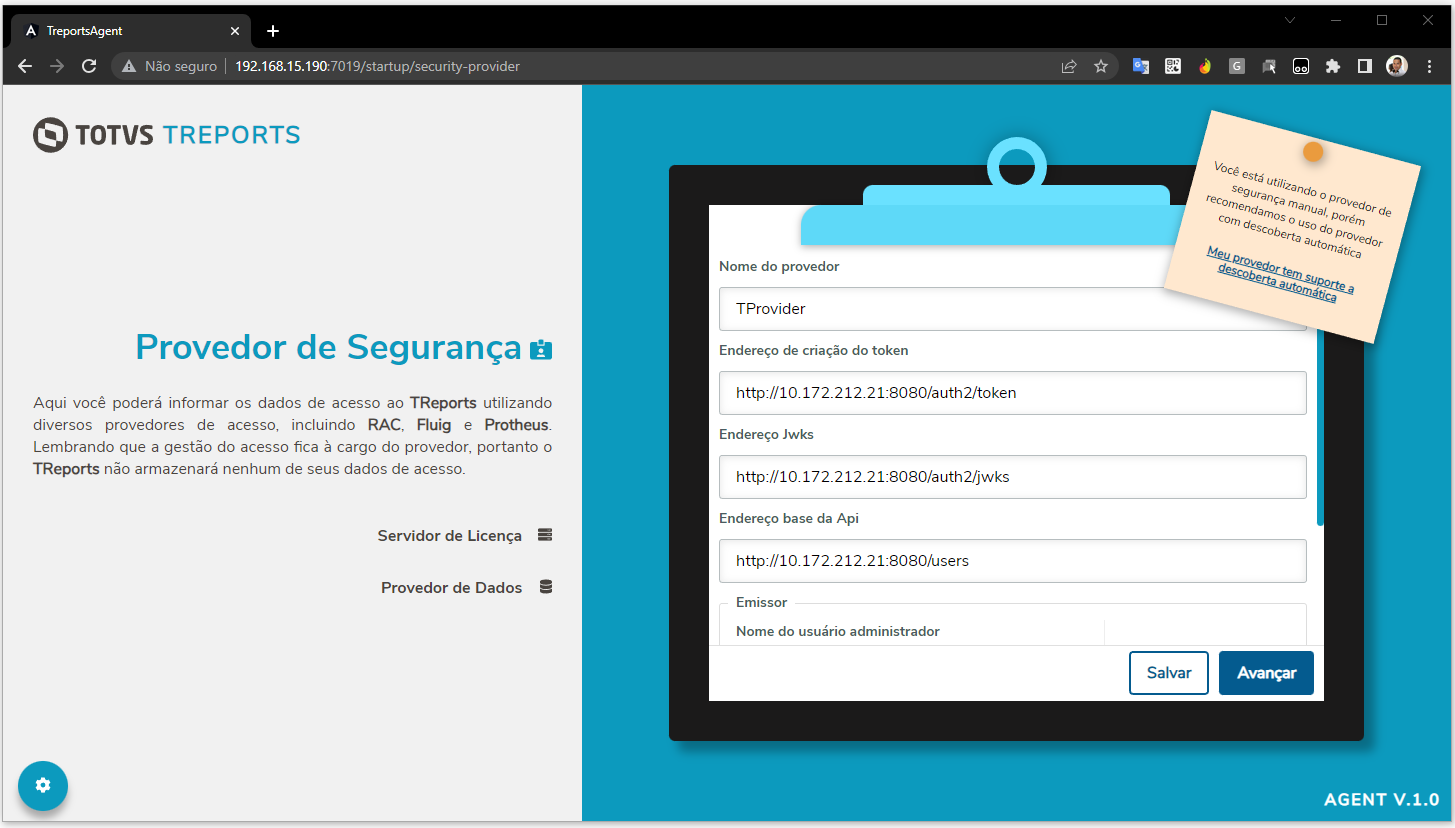Open the QR code extension

[1173, 67]
